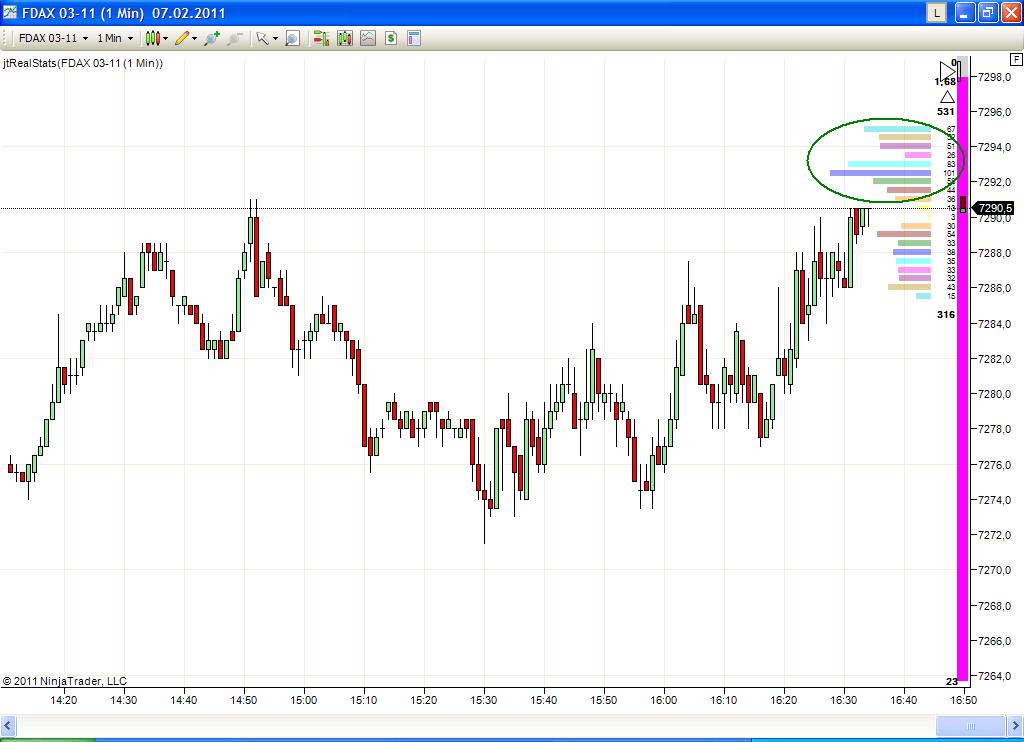This screenshot has width=1024, height=742.
Task: Click the Data Series dollar-sign icon
Action: [x=392, y=38]
